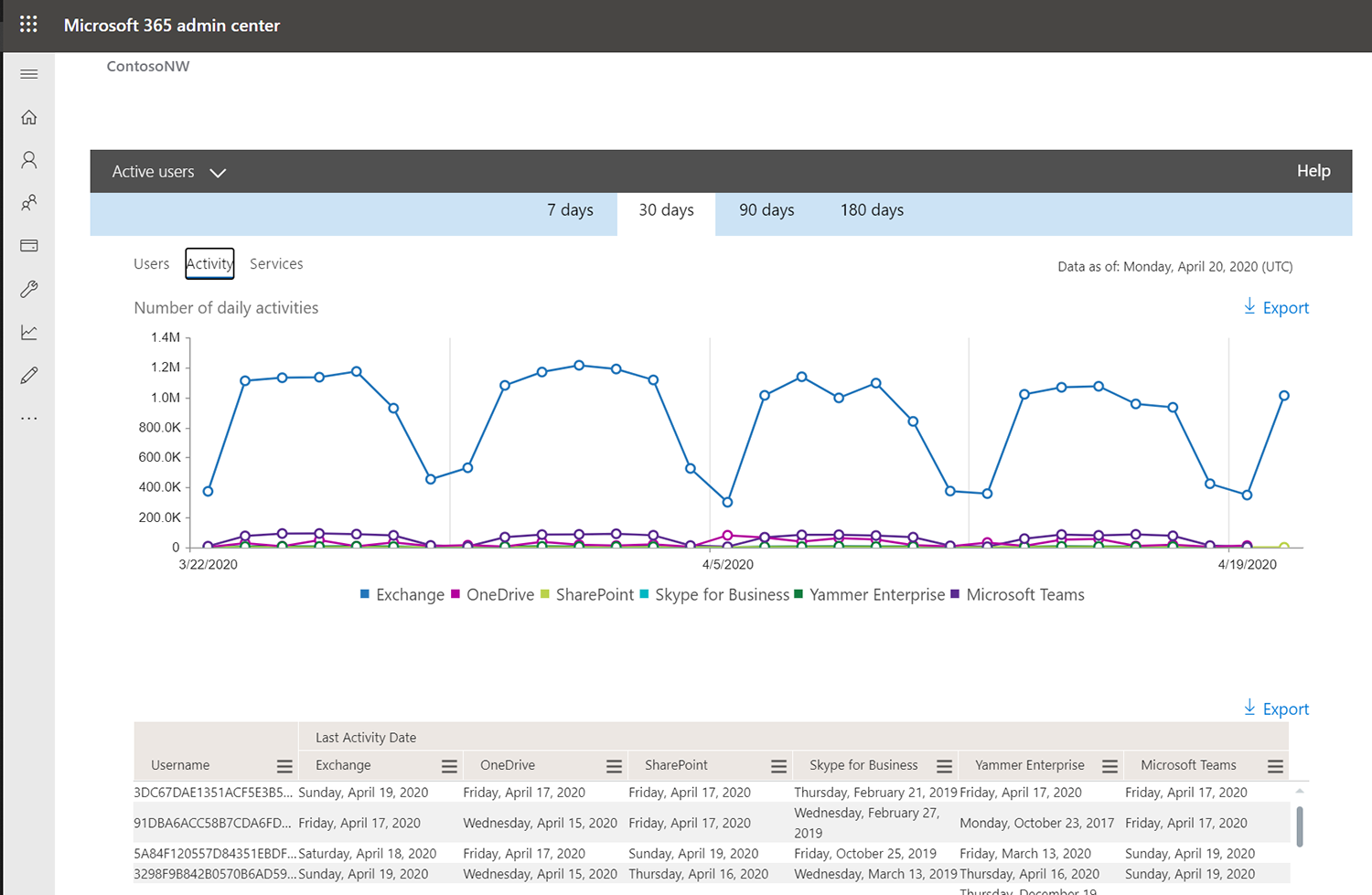
Task: Toggle Exchange series in chart legend
Action: 402,594
